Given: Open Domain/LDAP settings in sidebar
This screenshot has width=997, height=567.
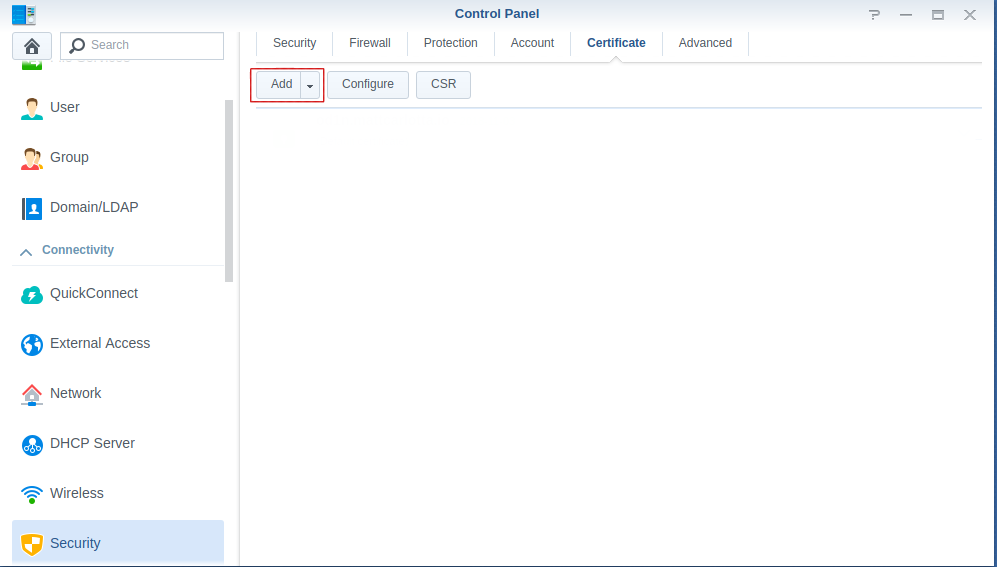Looking at the screenshot, I should (118, 208).
